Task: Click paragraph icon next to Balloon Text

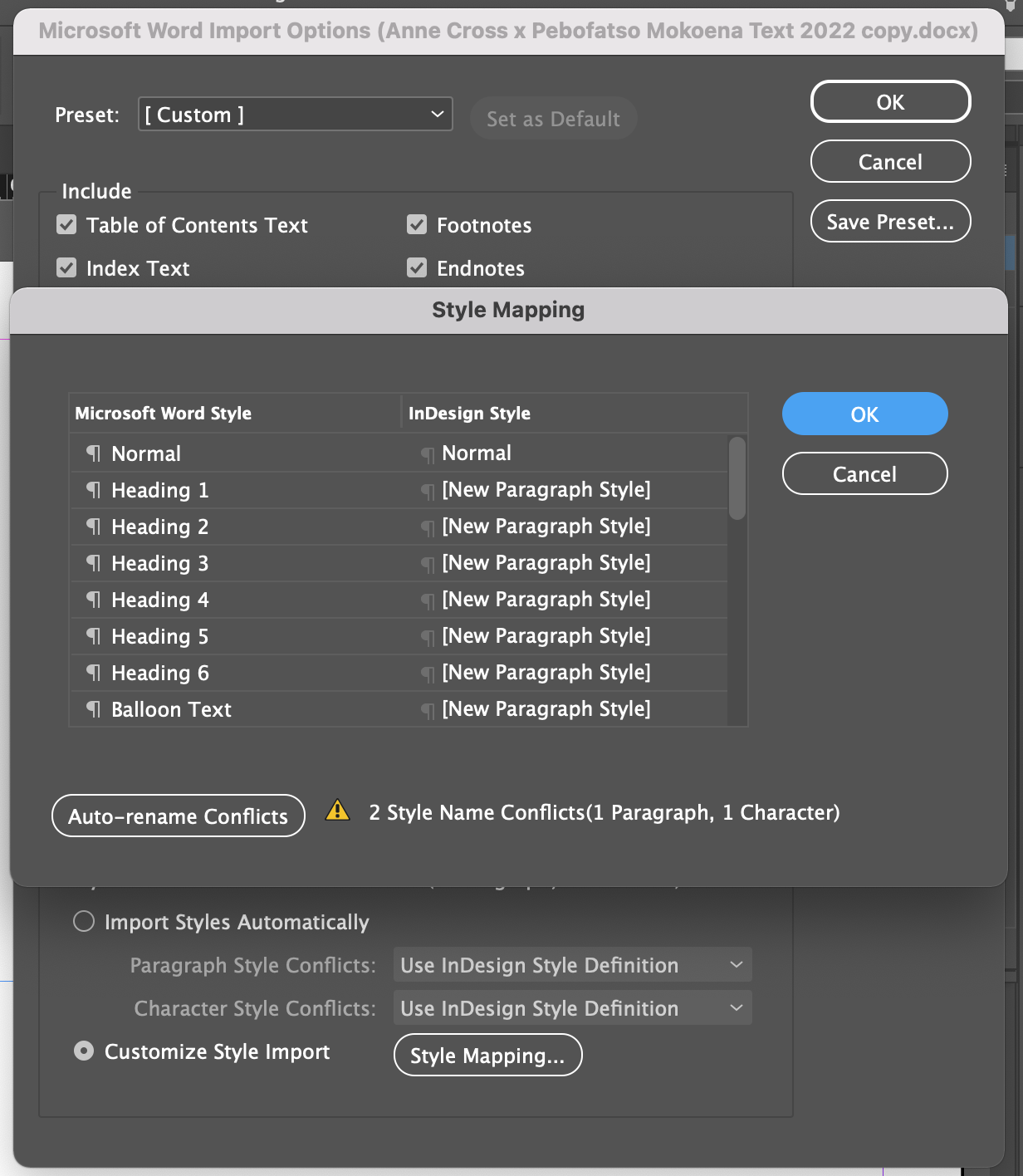Action: (x=93, y=709)
